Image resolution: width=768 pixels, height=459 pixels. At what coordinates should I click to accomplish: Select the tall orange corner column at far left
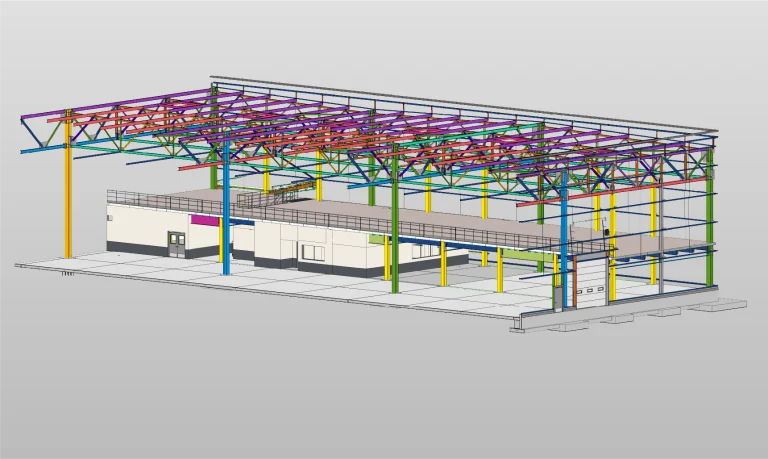click(69, 185)
